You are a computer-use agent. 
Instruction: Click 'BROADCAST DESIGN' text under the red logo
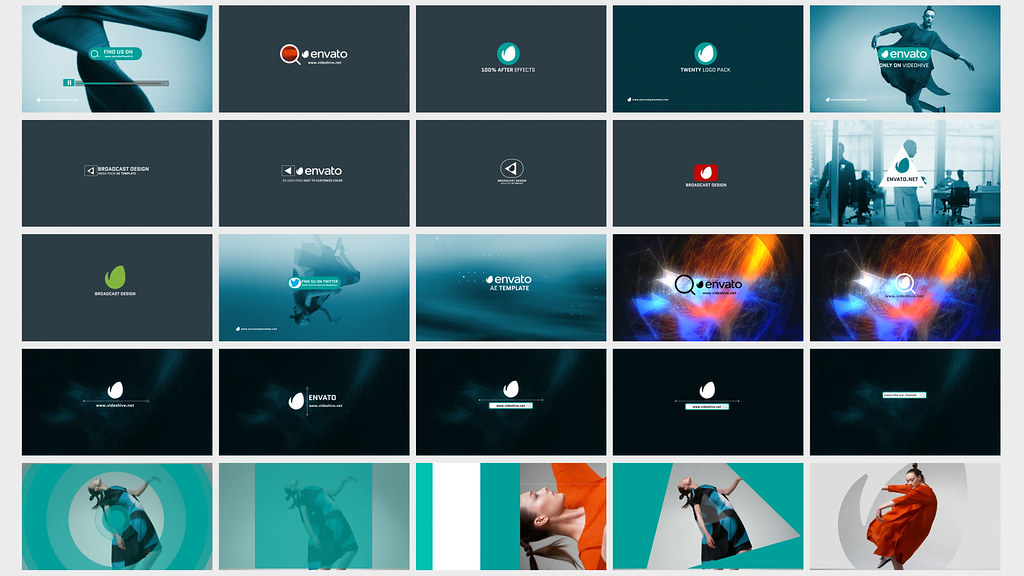[706, 185]
